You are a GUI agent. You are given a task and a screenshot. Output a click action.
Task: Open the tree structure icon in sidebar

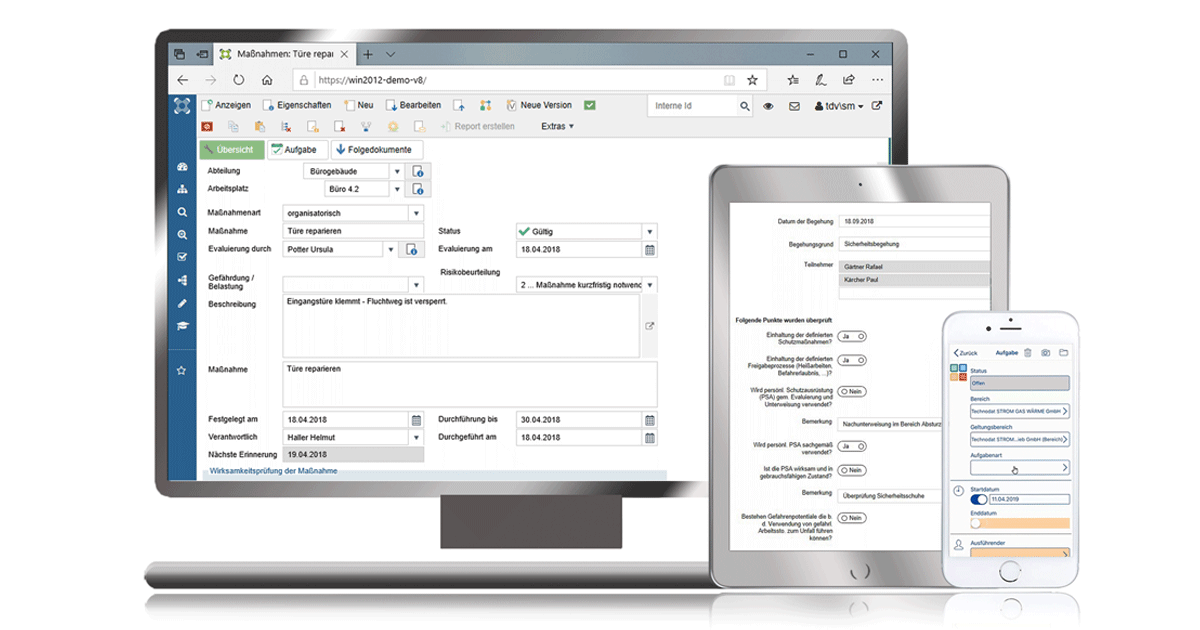click(x=182, y=280)
